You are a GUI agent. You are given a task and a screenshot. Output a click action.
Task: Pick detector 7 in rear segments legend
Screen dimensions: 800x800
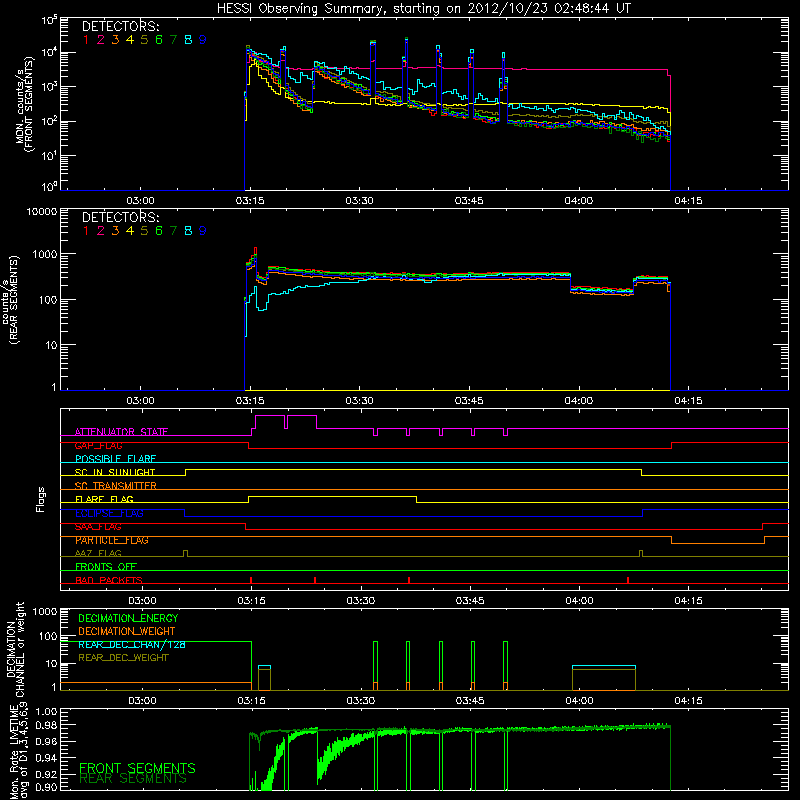[173, 231]
